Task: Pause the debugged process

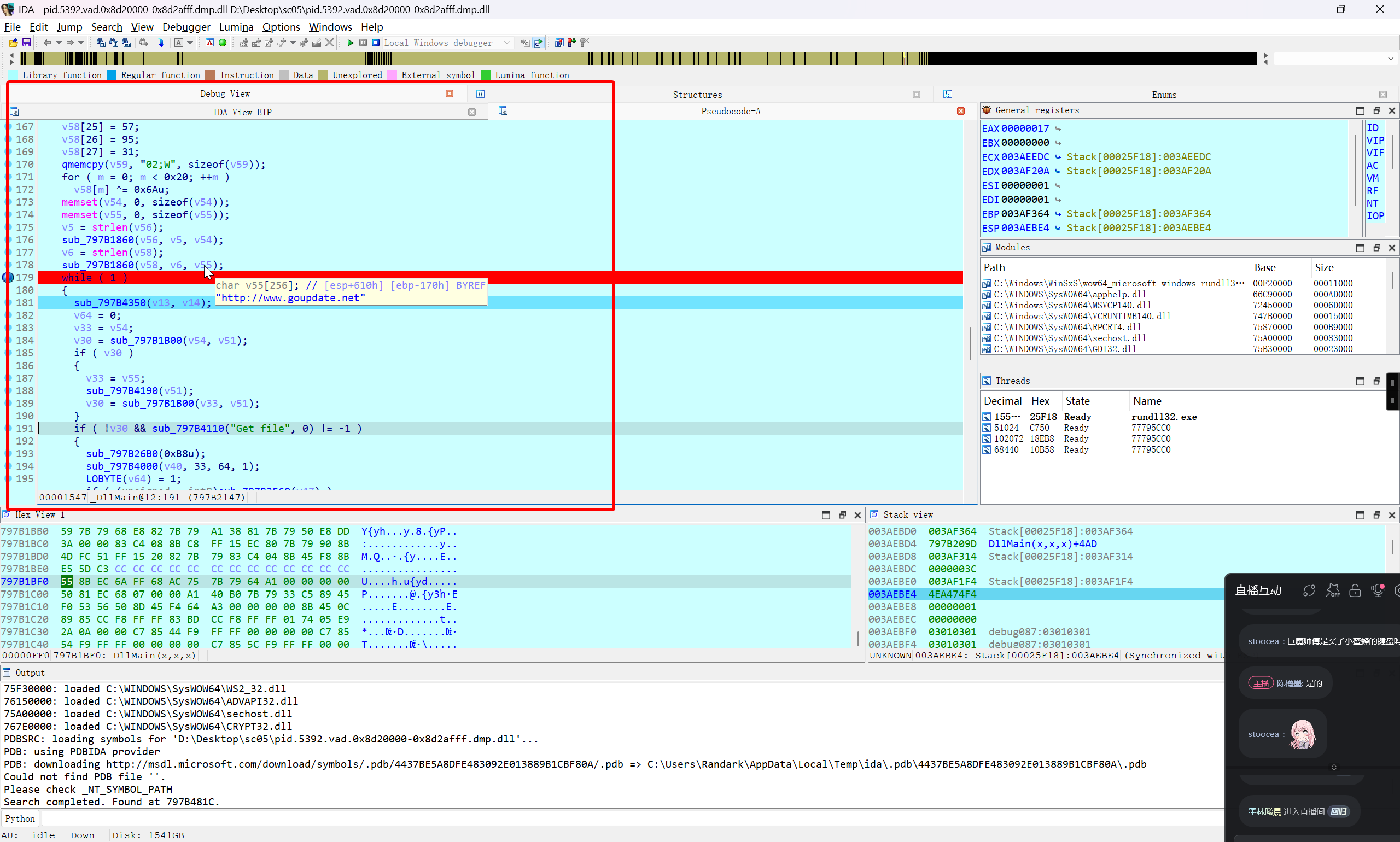Action: [x=363, y=43]
